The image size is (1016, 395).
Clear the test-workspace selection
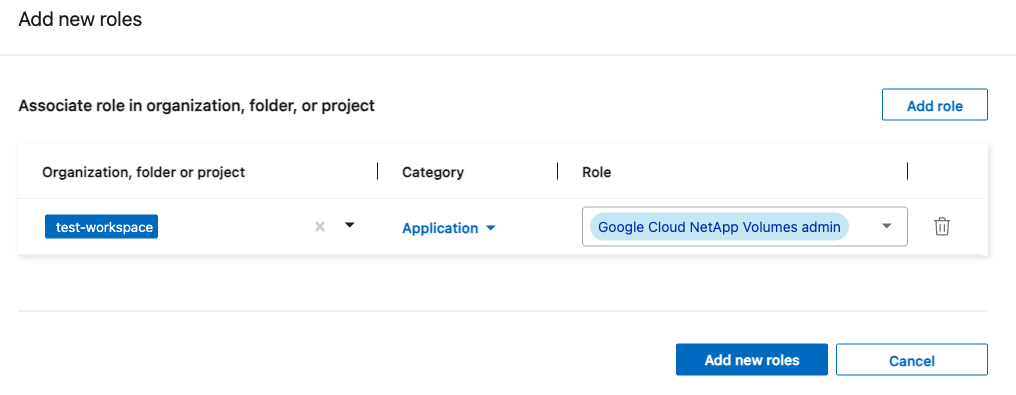(319, 227)
